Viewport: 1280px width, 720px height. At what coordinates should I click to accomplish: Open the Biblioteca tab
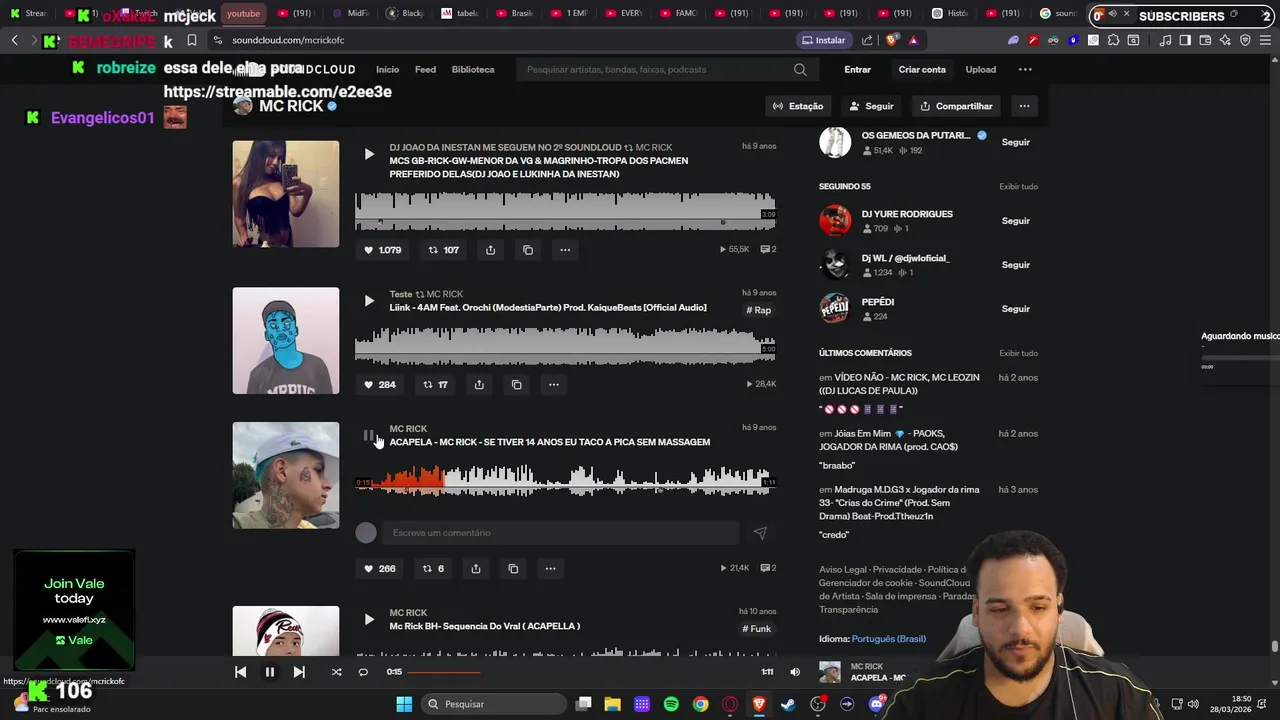tap(473, 70)
